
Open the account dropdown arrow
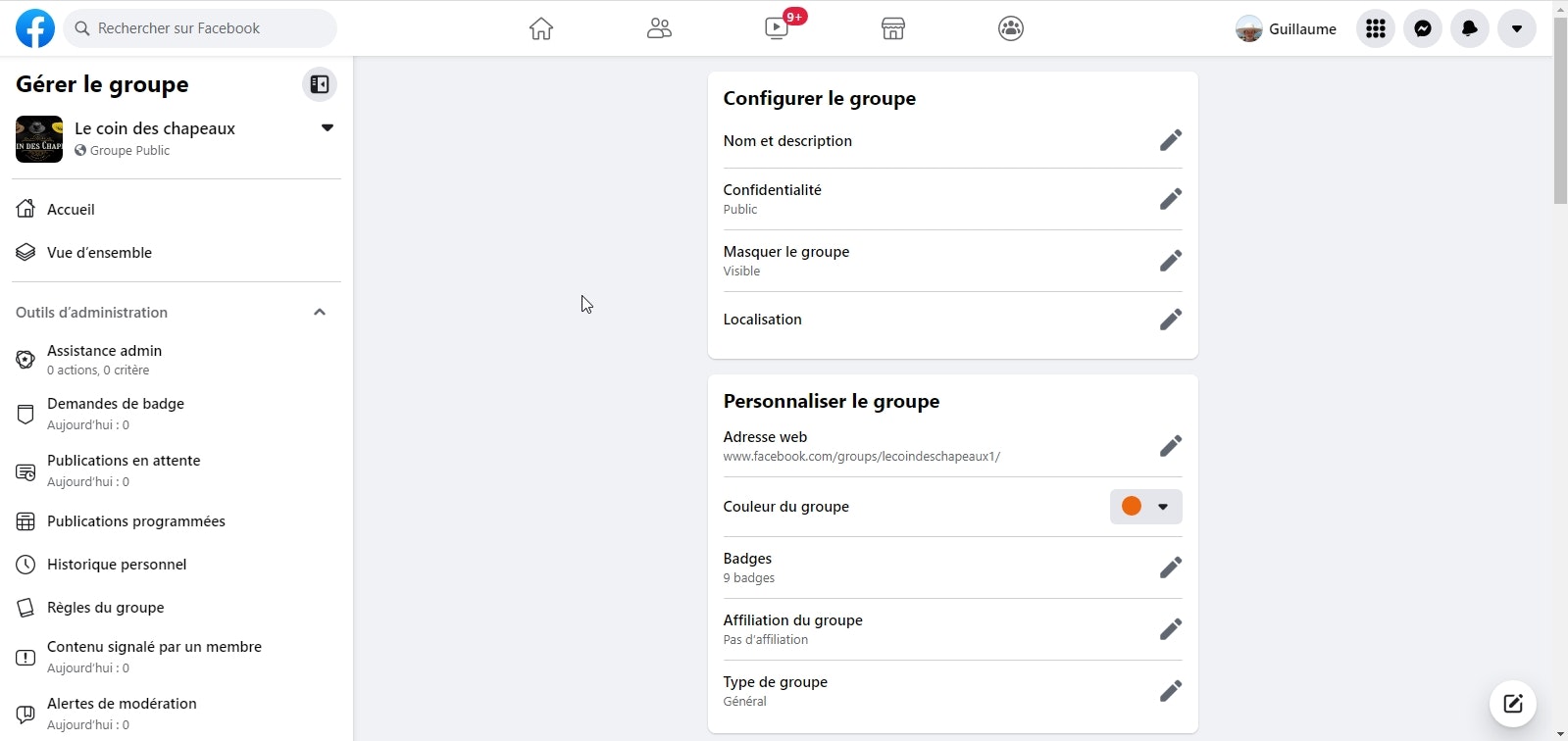click(1516, 28)
